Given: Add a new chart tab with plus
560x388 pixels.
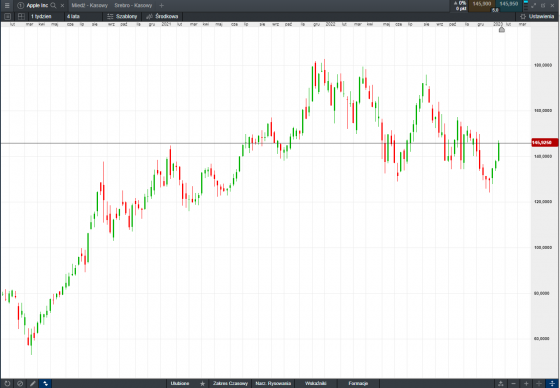Looking at the screenshot, I should [x=161, y=5].
